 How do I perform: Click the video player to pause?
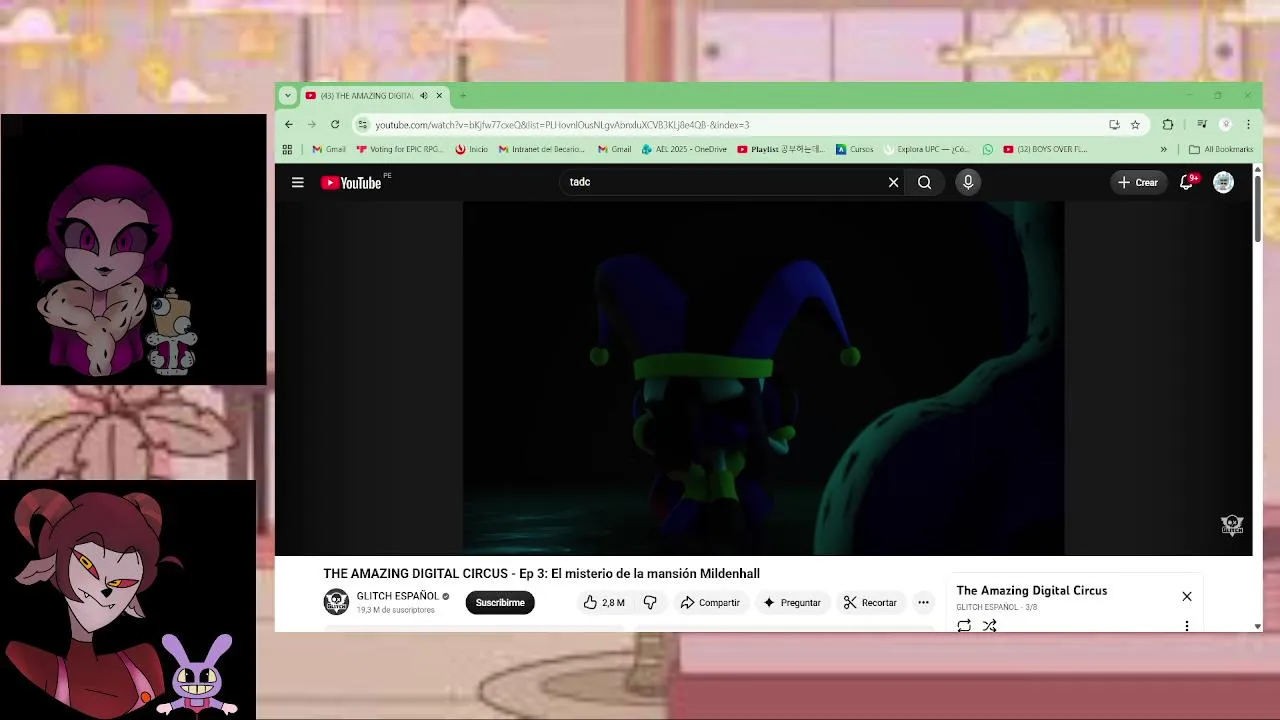pyautogui.click(x=763, y=378)
